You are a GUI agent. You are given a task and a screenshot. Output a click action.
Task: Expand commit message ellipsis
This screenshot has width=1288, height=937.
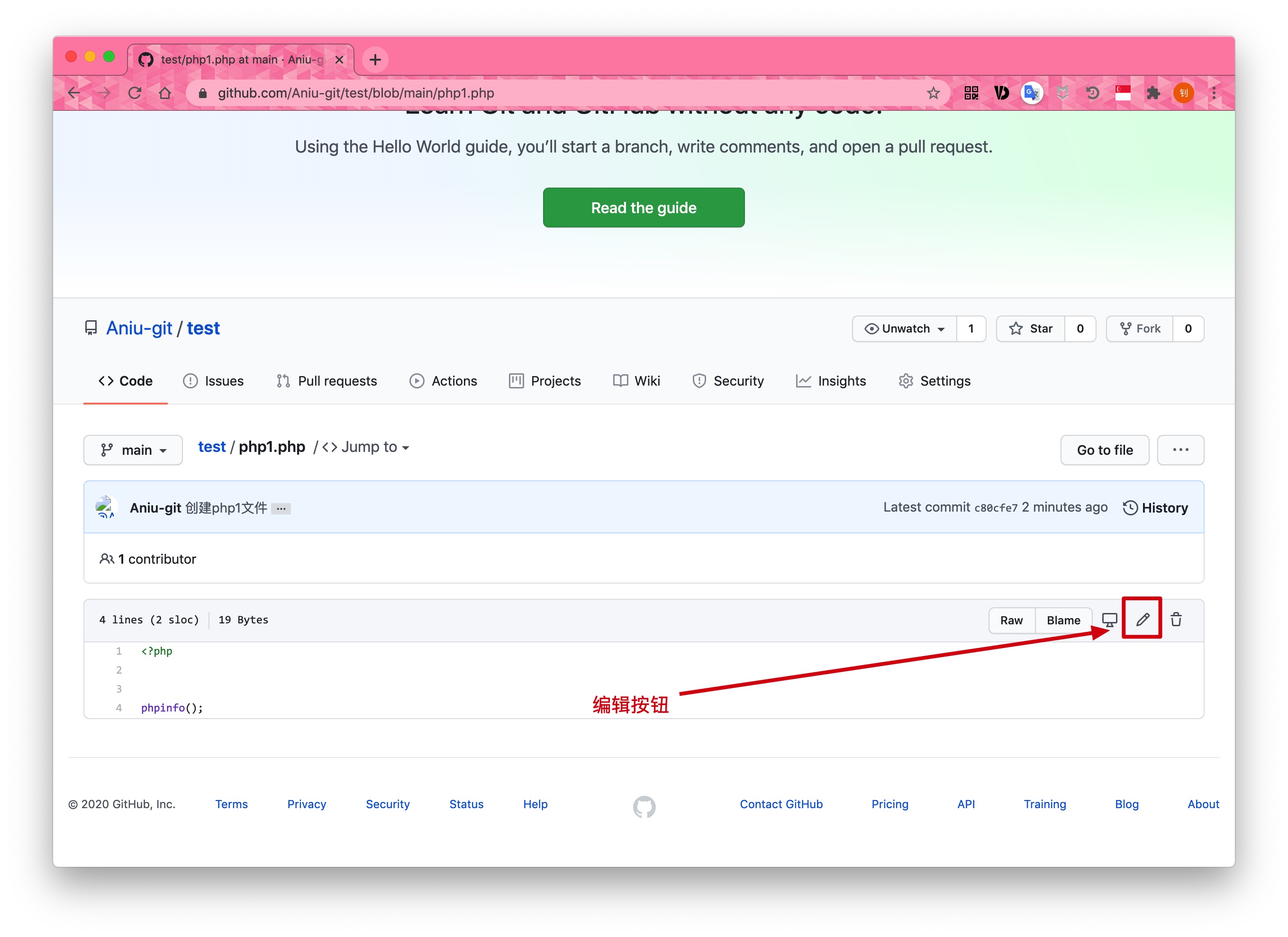click(281, 508)
